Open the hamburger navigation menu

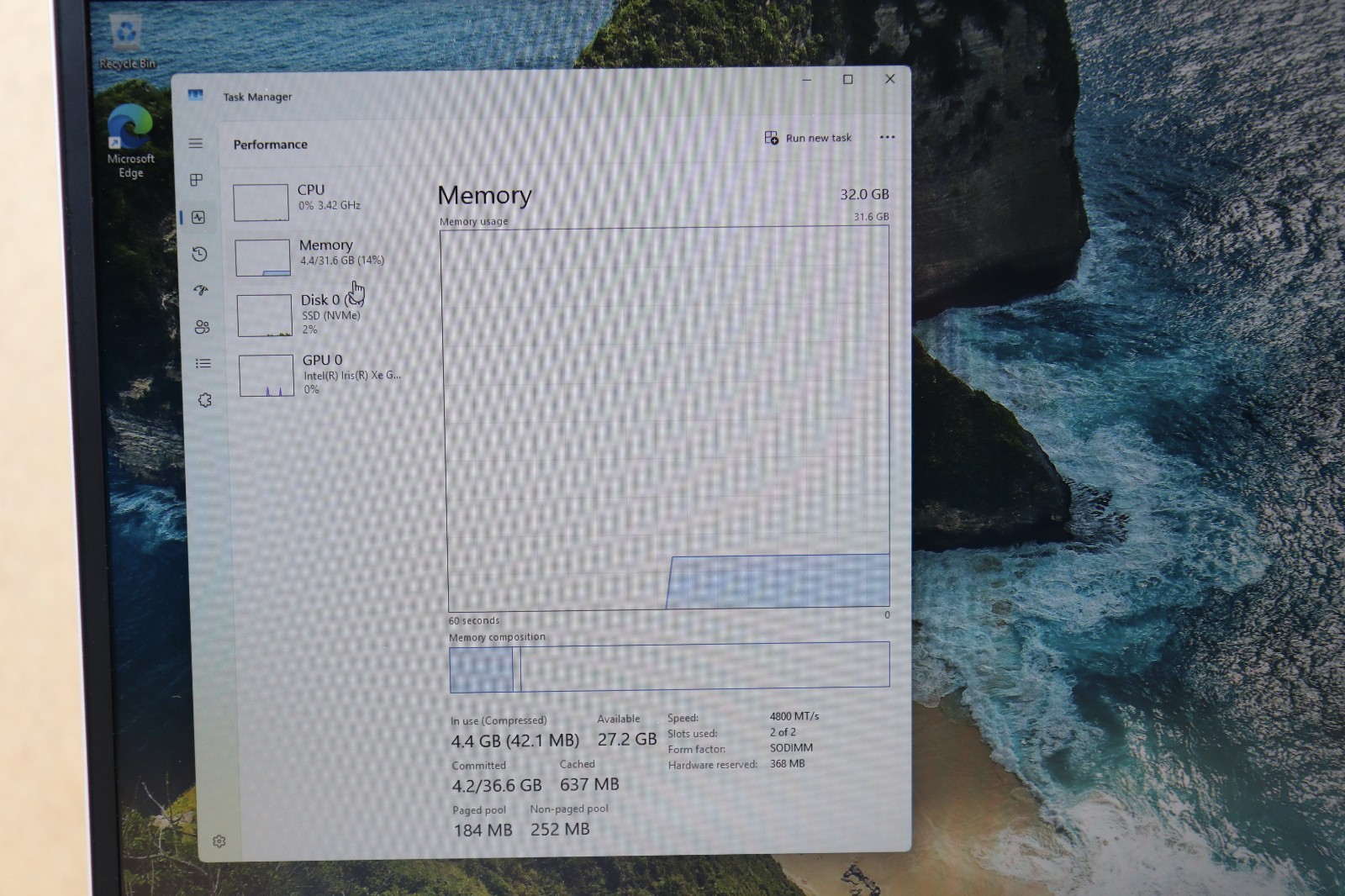point(195,144)
